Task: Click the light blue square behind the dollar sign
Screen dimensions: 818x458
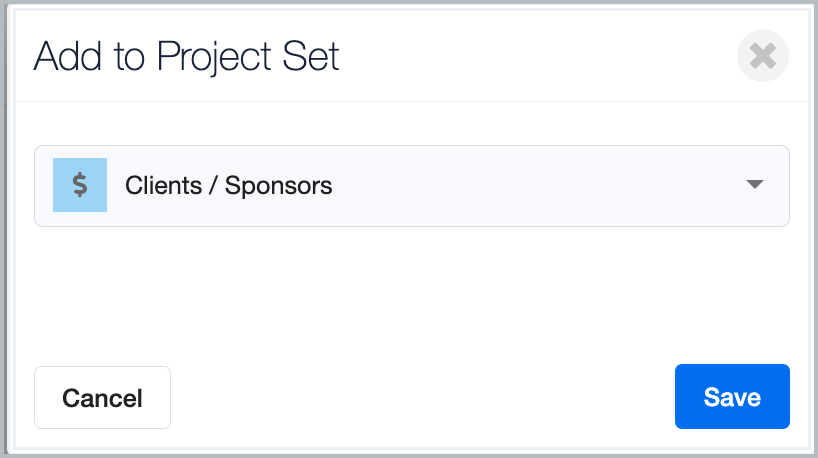Action: click(x=80, y=185)
